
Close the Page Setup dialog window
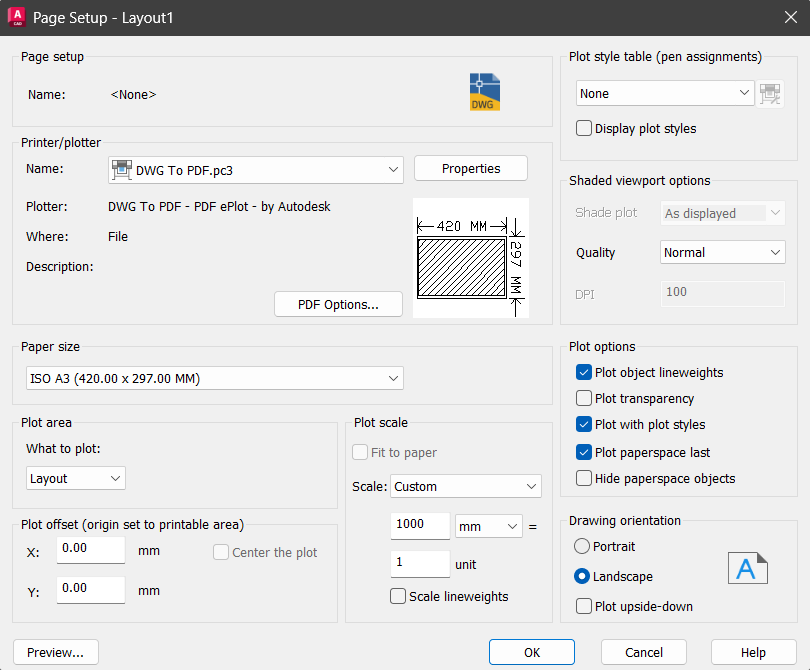pyautogui.click(x=787, y=17)
